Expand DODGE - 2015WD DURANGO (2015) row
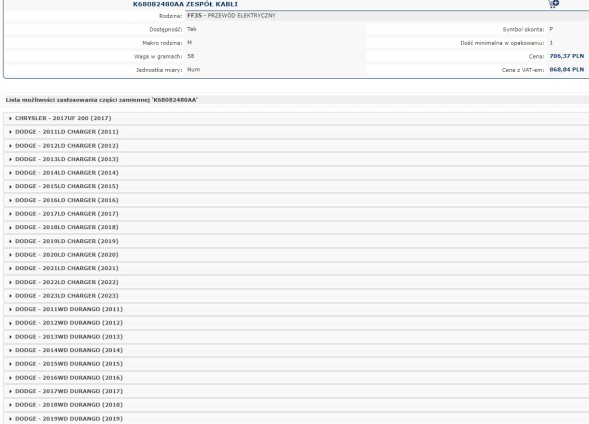The height and width of the screenshot is (424, 589). 296,364
